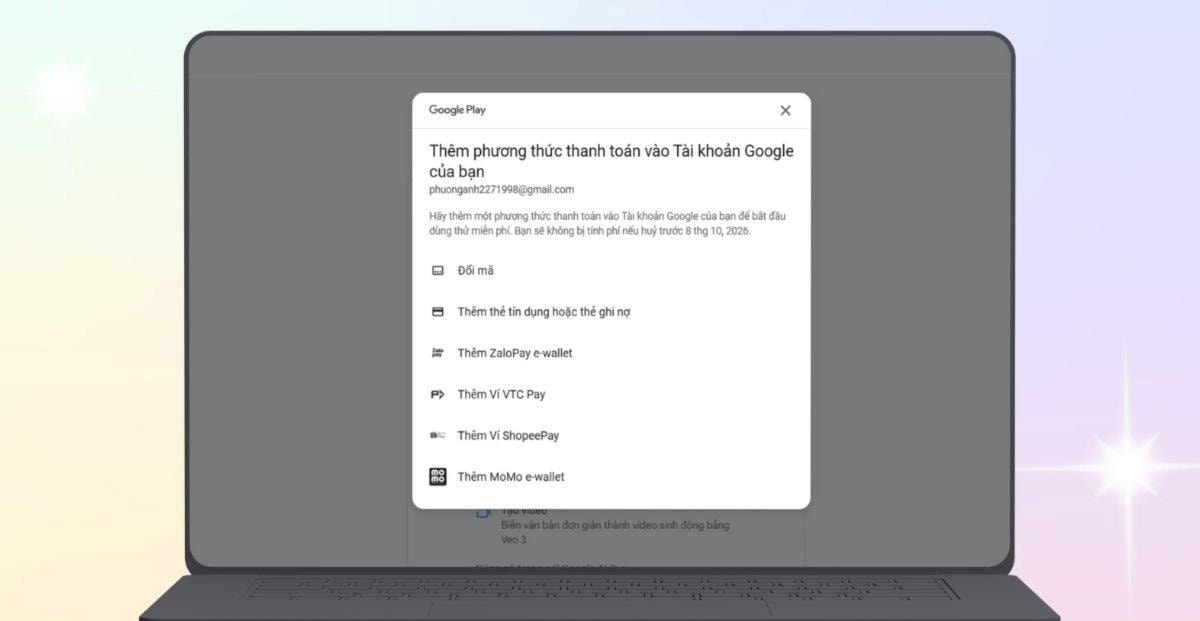Click the email phuonganh2271998@gmail.com
The width and height of the screenshot is (1200, 621).
(x=501, y=189)
